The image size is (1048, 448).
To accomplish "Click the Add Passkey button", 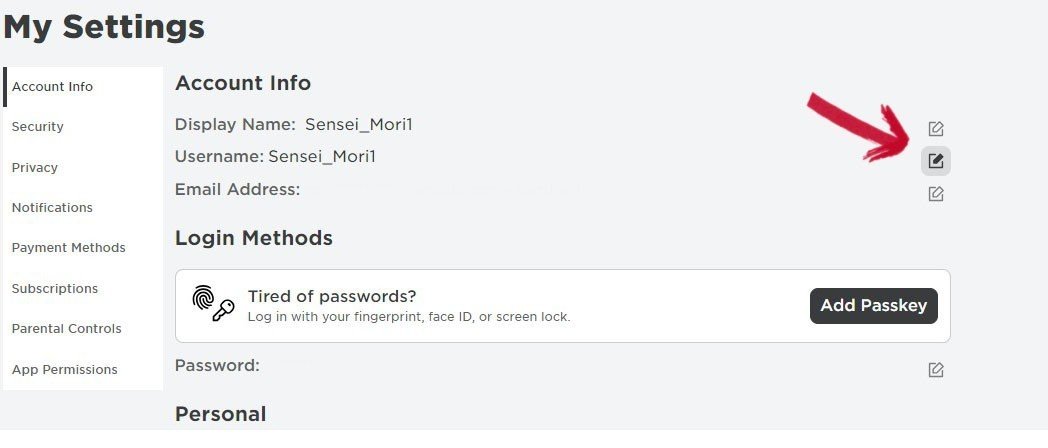I will point(874,306).
